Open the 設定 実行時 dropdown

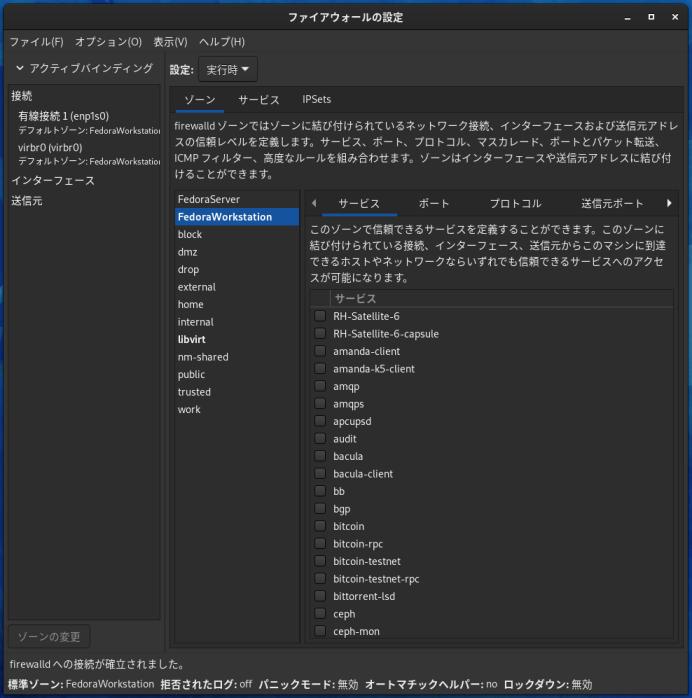pyautogui.click(x=227, y=69)
